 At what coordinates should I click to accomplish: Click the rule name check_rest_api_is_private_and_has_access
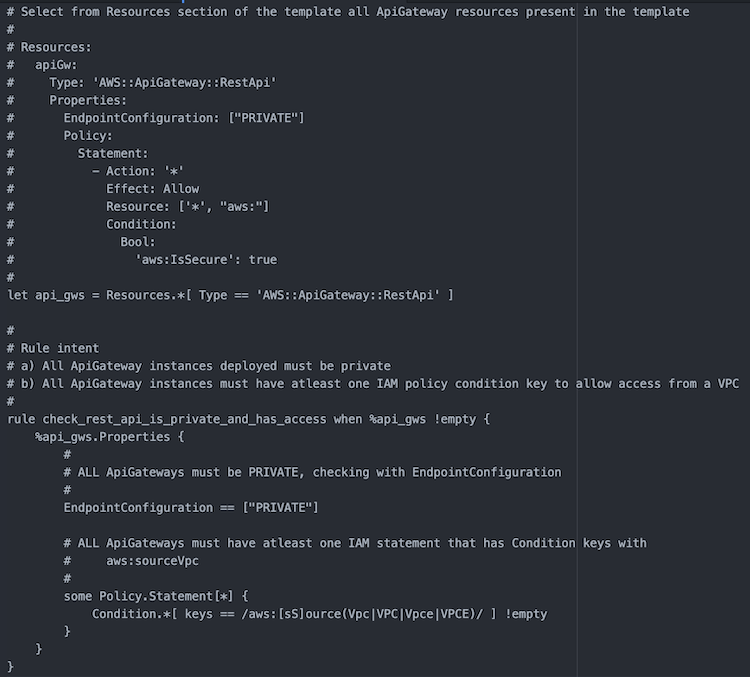coord(184,419)
